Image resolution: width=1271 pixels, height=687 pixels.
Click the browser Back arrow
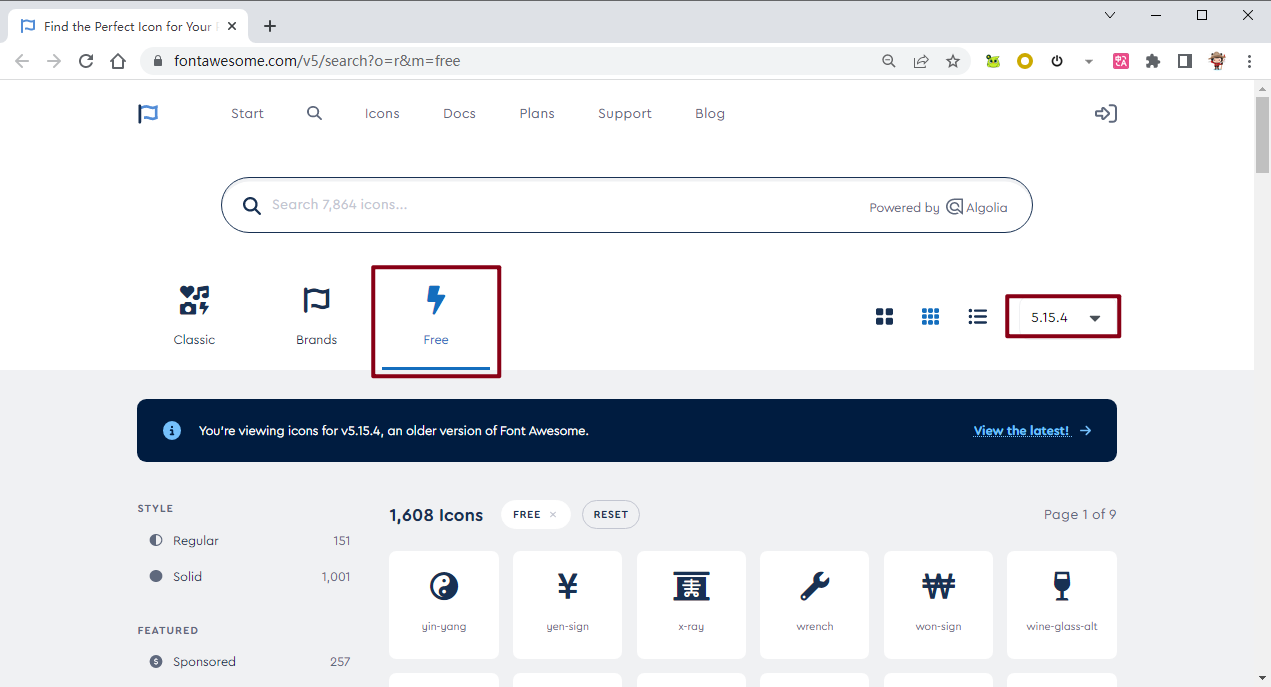(22, 61)
